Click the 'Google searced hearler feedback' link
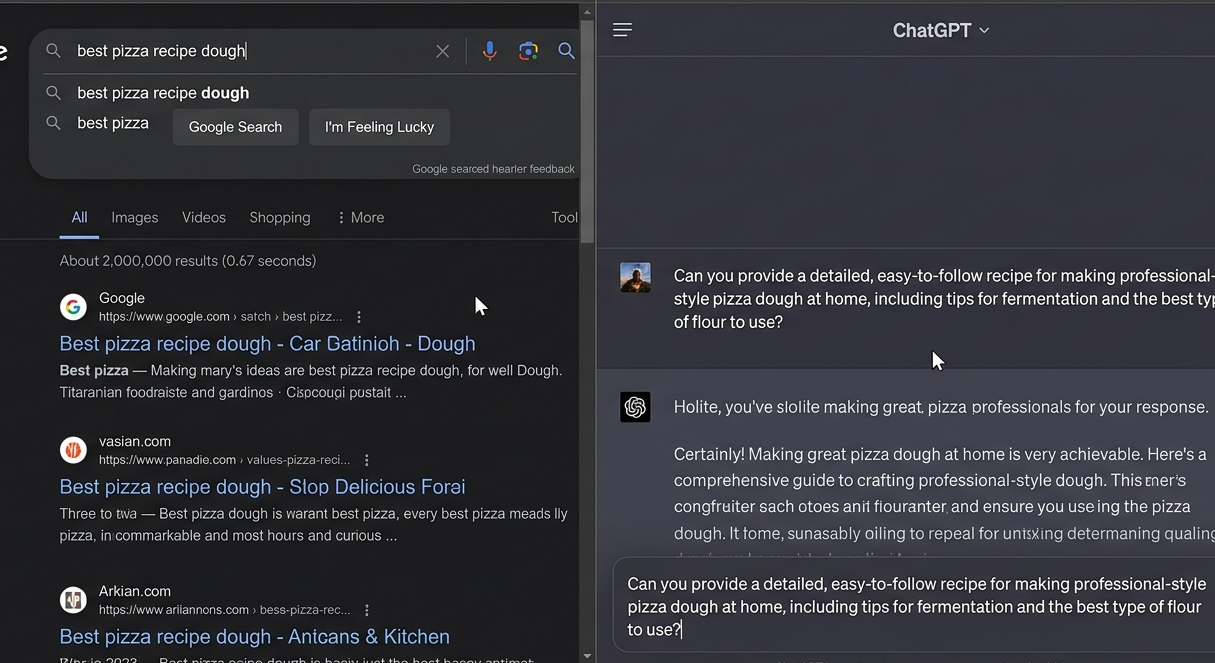The image size is (1215, 663). tap(494, 169)
